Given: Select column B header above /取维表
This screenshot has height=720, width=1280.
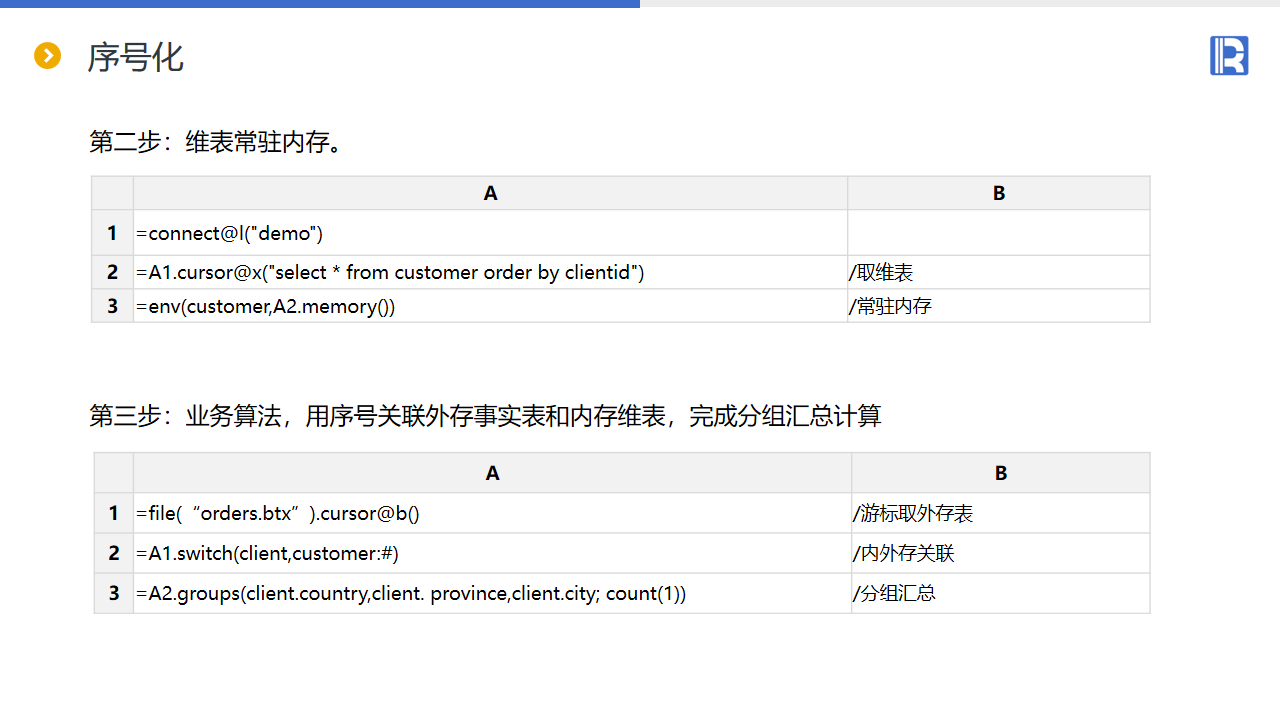Looking at the screenshot, I should (x=998, y=193).
